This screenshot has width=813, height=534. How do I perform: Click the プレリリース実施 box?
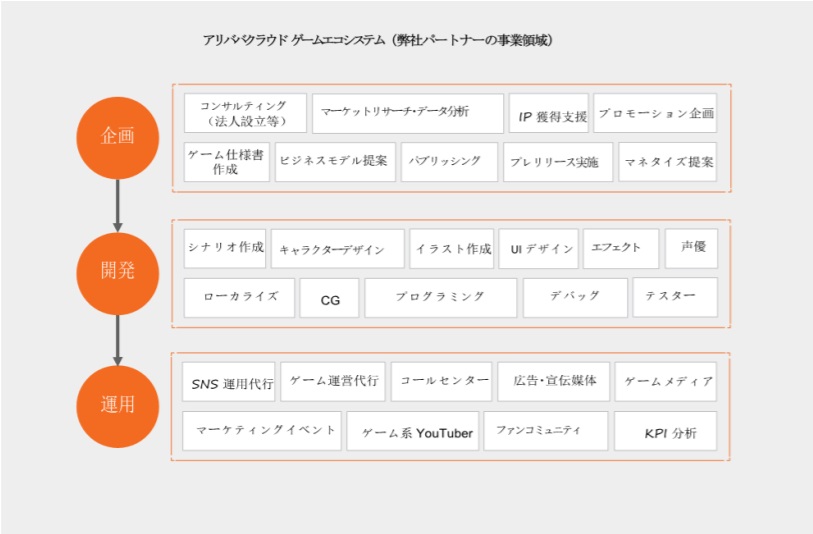coord(558,162)
